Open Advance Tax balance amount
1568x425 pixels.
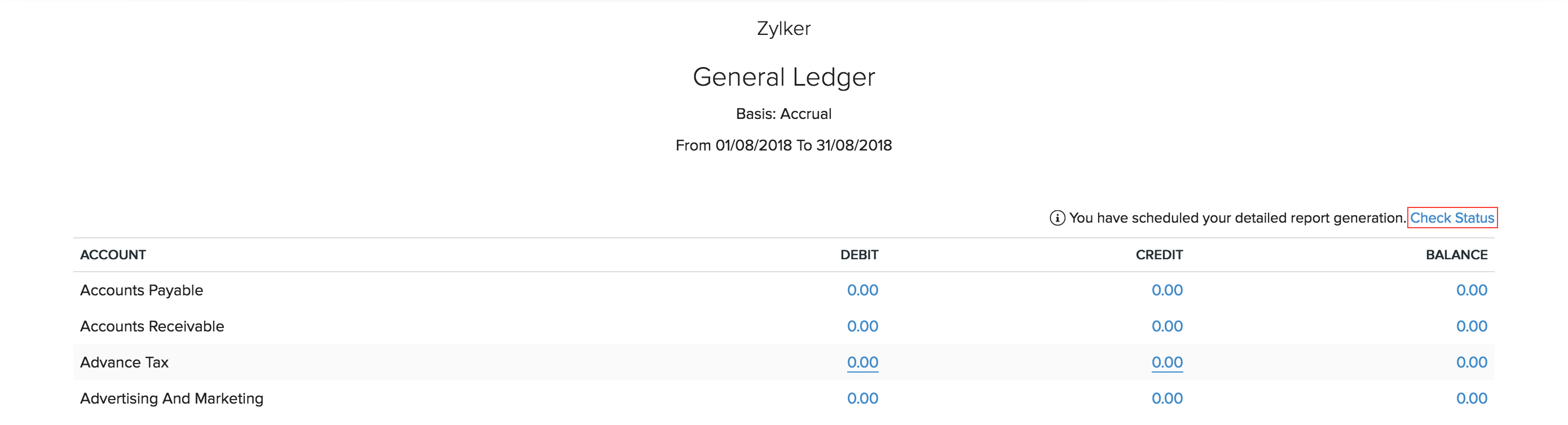point(1470,362)
